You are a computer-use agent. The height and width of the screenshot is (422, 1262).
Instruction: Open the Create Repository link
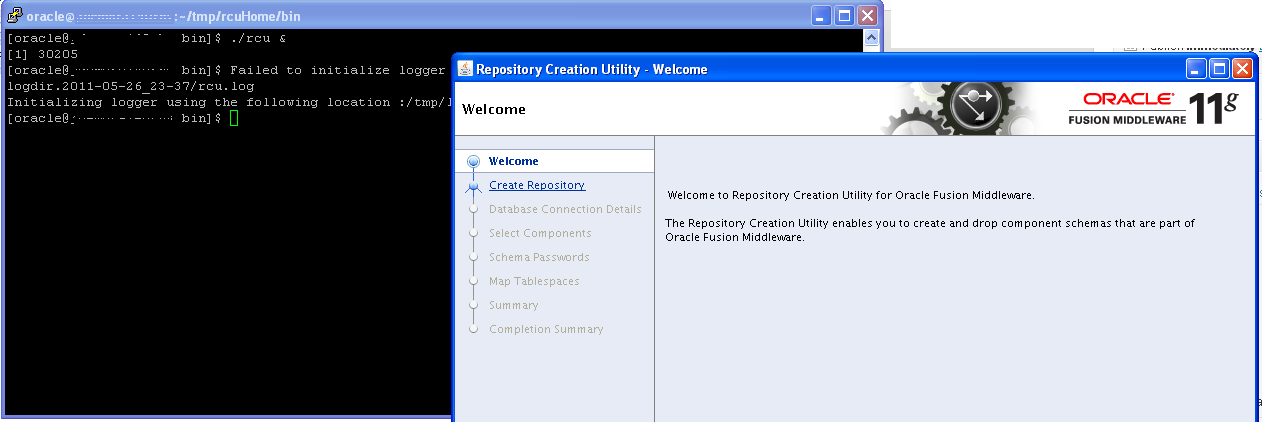537,185
